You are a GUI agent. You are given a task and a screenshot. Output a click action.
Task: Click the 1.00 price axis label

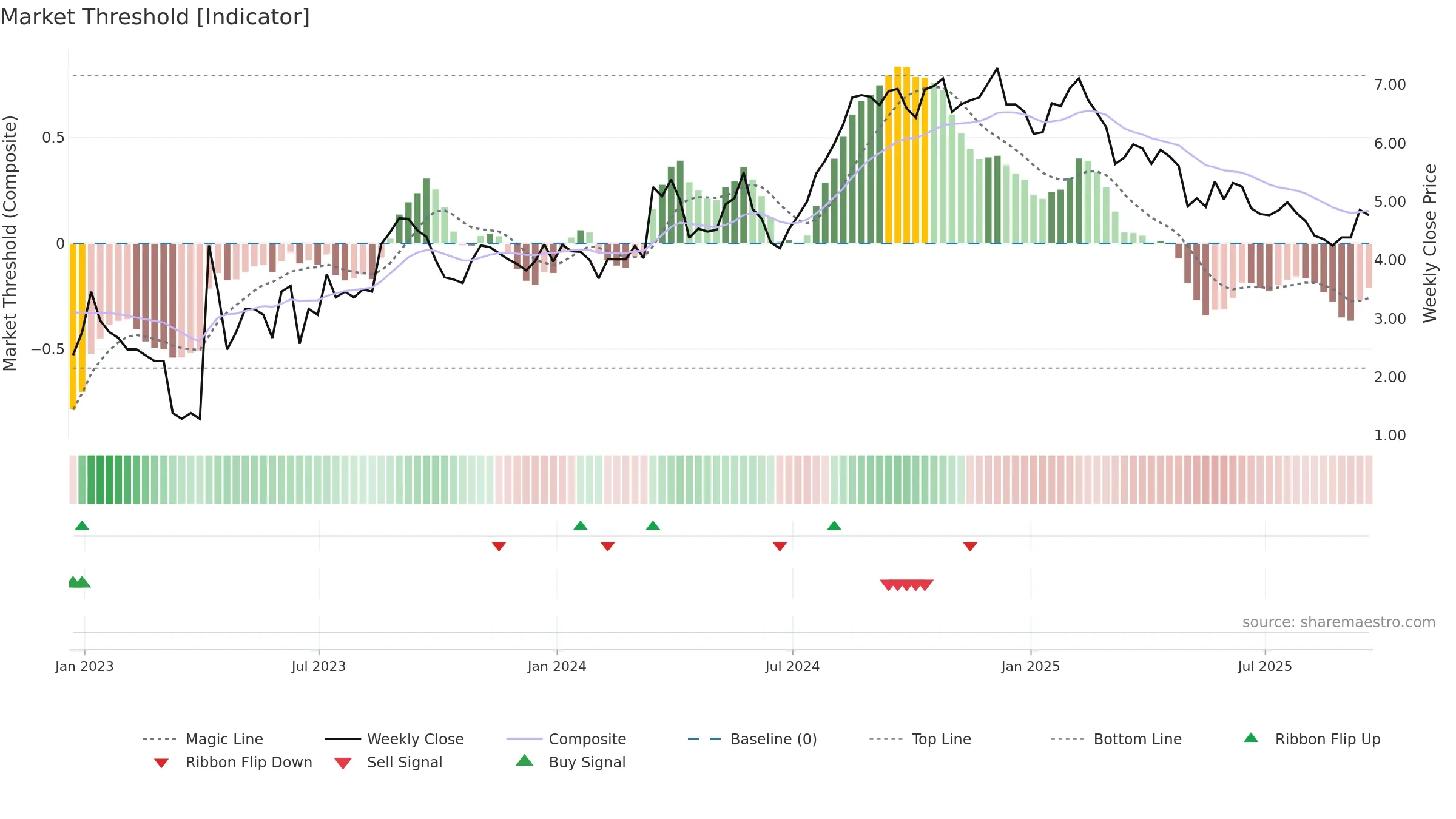tap(1390, 436)
